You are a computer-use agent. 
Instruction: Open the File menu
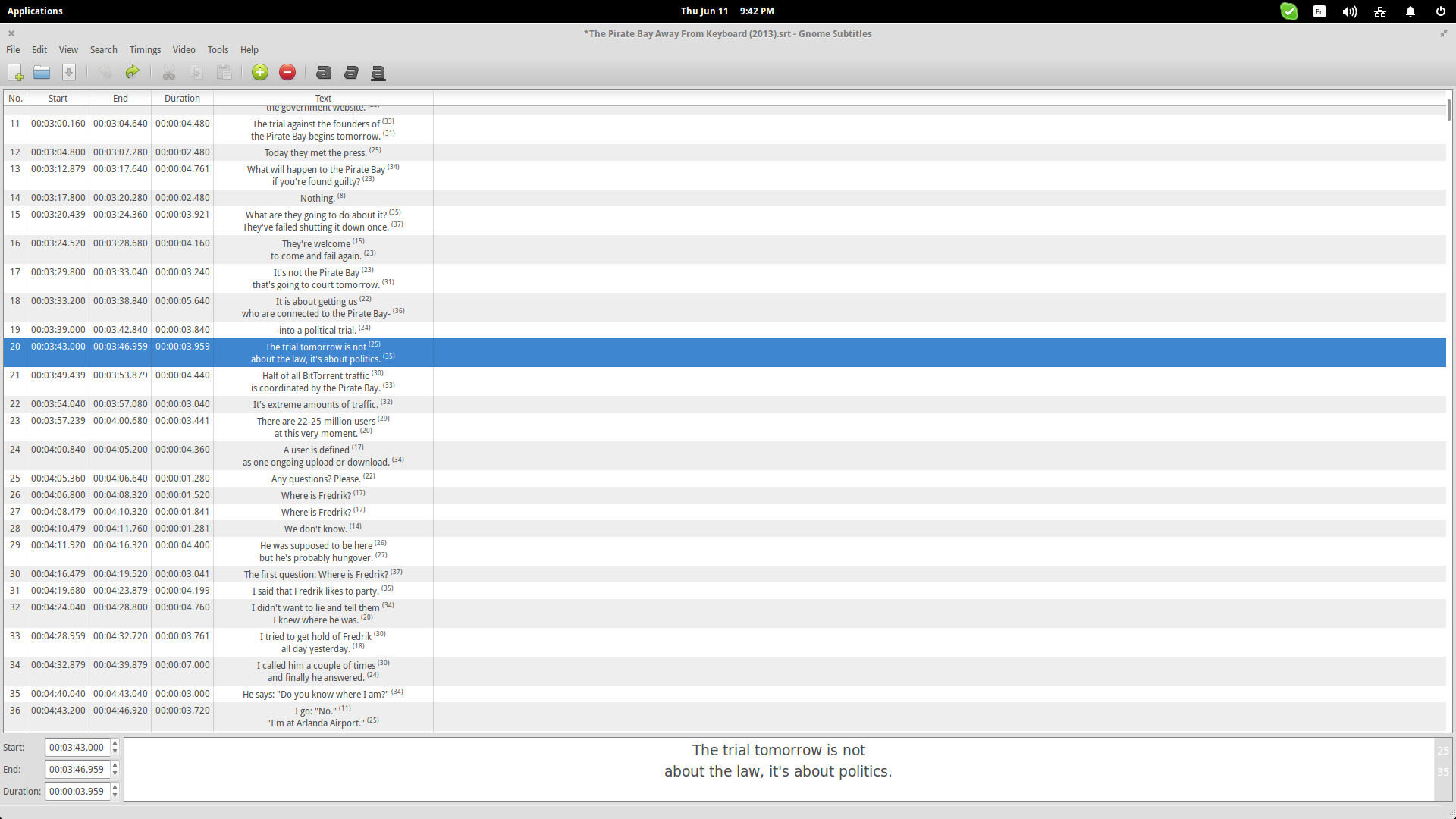(x=13, y=50)
